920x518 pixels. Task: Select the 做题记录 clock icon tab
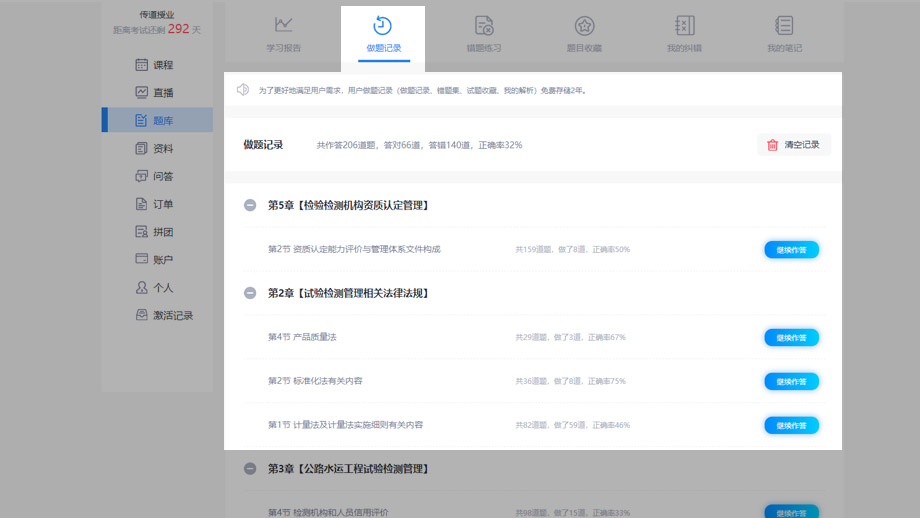(x=383, y=26)
